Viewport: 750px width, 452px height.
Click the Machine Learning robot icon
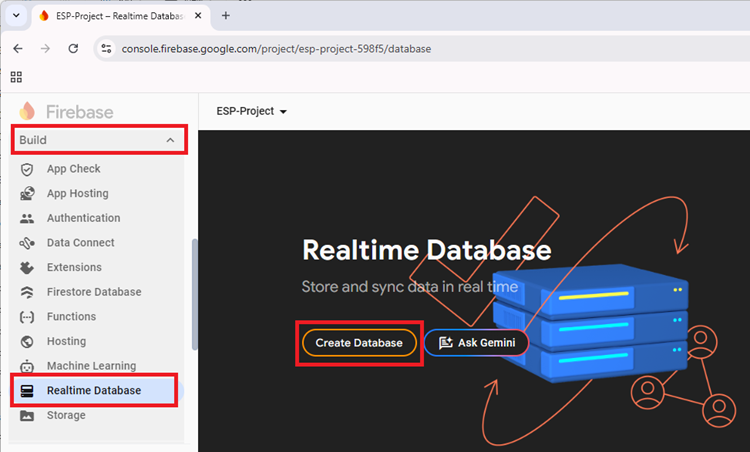point(27,366)
